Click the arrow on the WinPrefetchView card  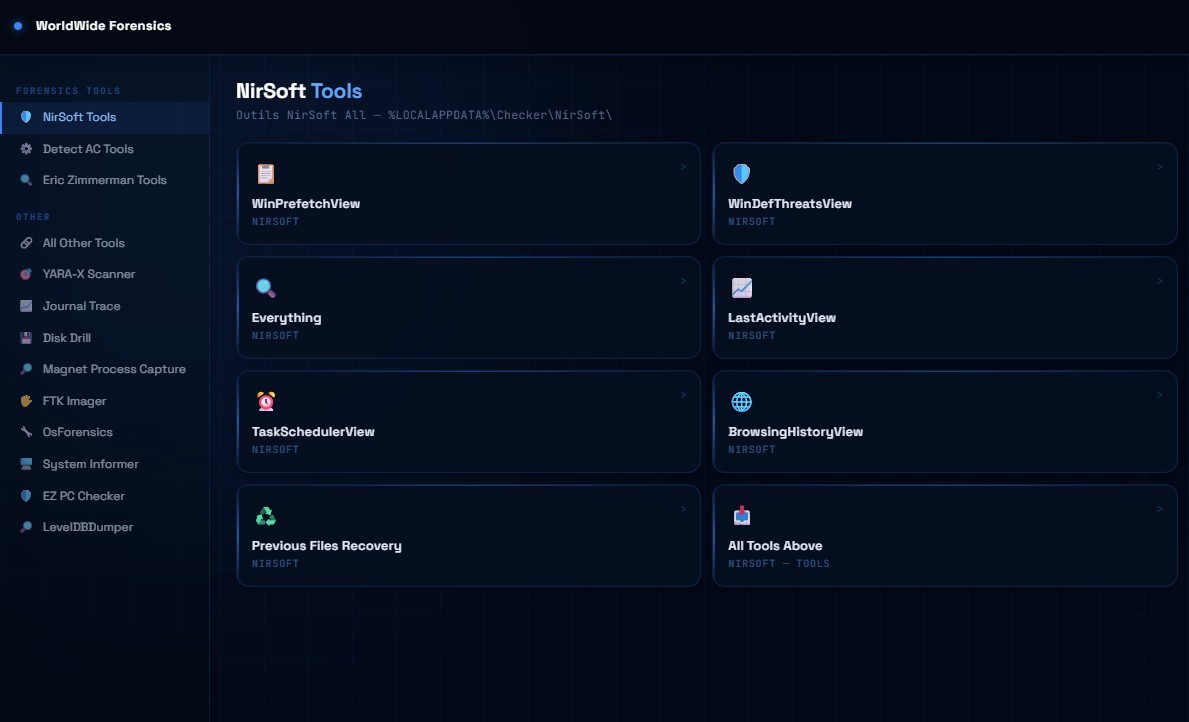click(x=683, y=167)
